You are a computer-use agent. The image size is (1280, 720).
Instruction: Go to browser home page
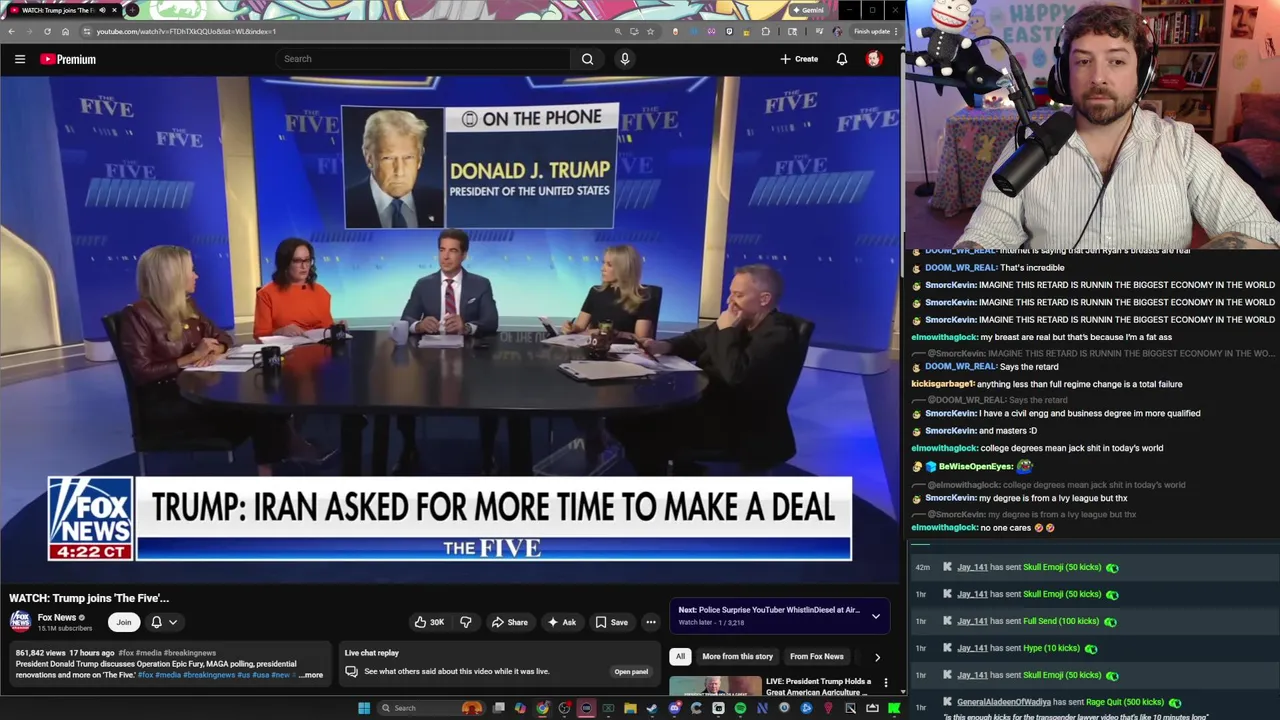65,31
